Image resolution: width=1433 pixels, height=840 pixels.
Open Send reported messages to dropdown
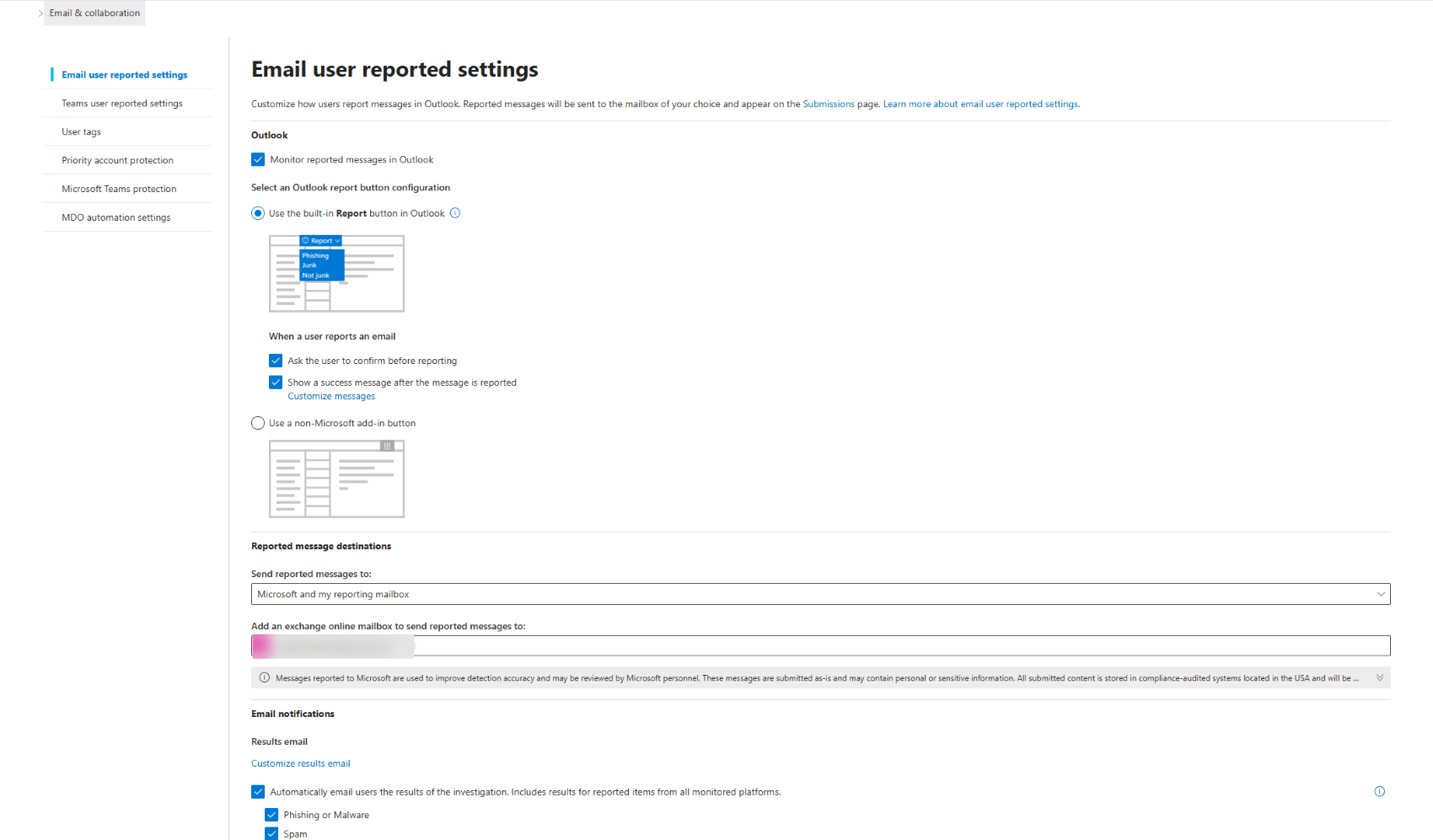pos(820,594)
